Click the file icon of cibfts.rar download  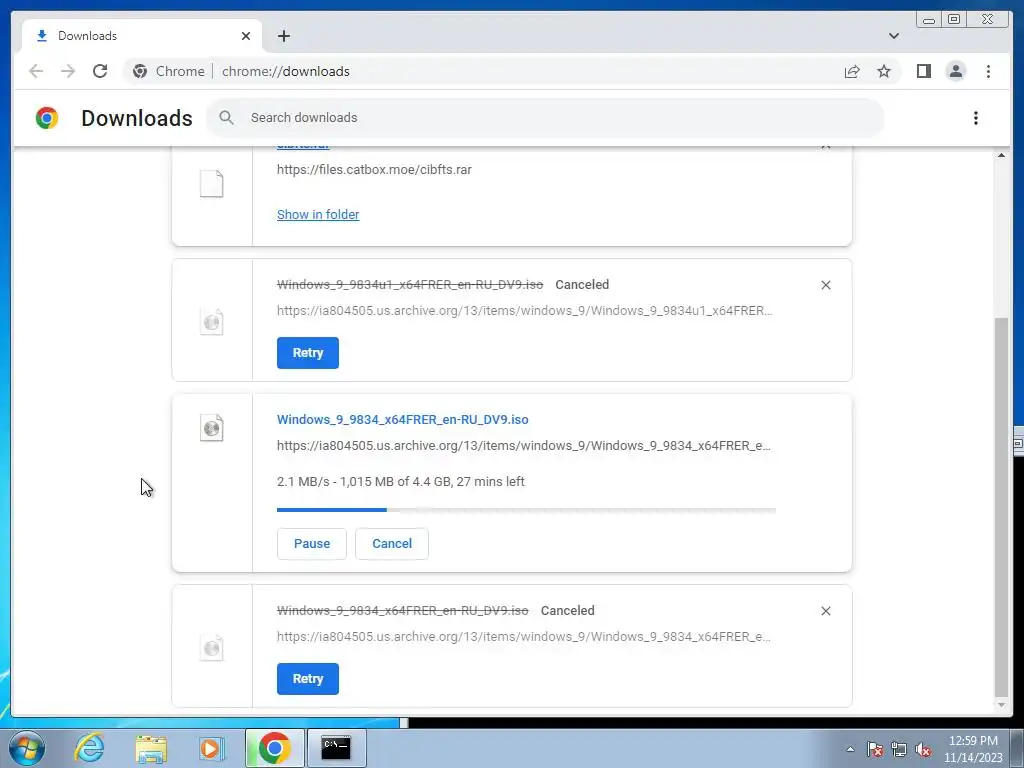[212, 184]
